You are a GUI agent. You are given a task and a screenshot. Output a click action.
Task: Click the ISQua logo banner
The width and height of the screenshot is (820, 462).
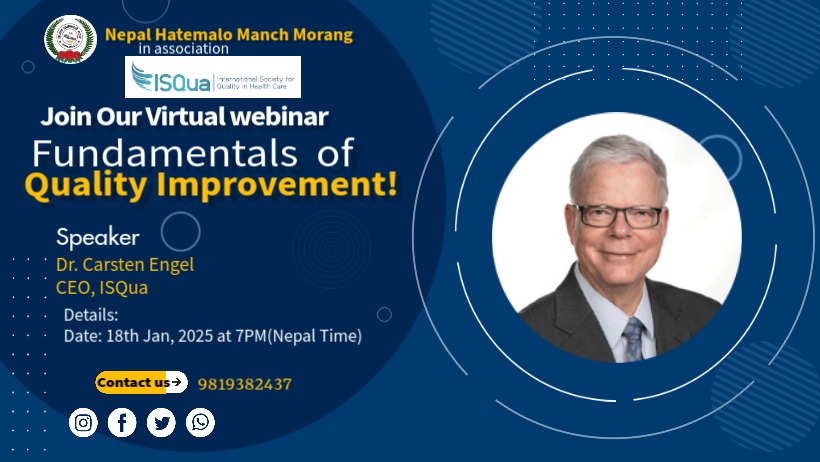pos(213,77)
